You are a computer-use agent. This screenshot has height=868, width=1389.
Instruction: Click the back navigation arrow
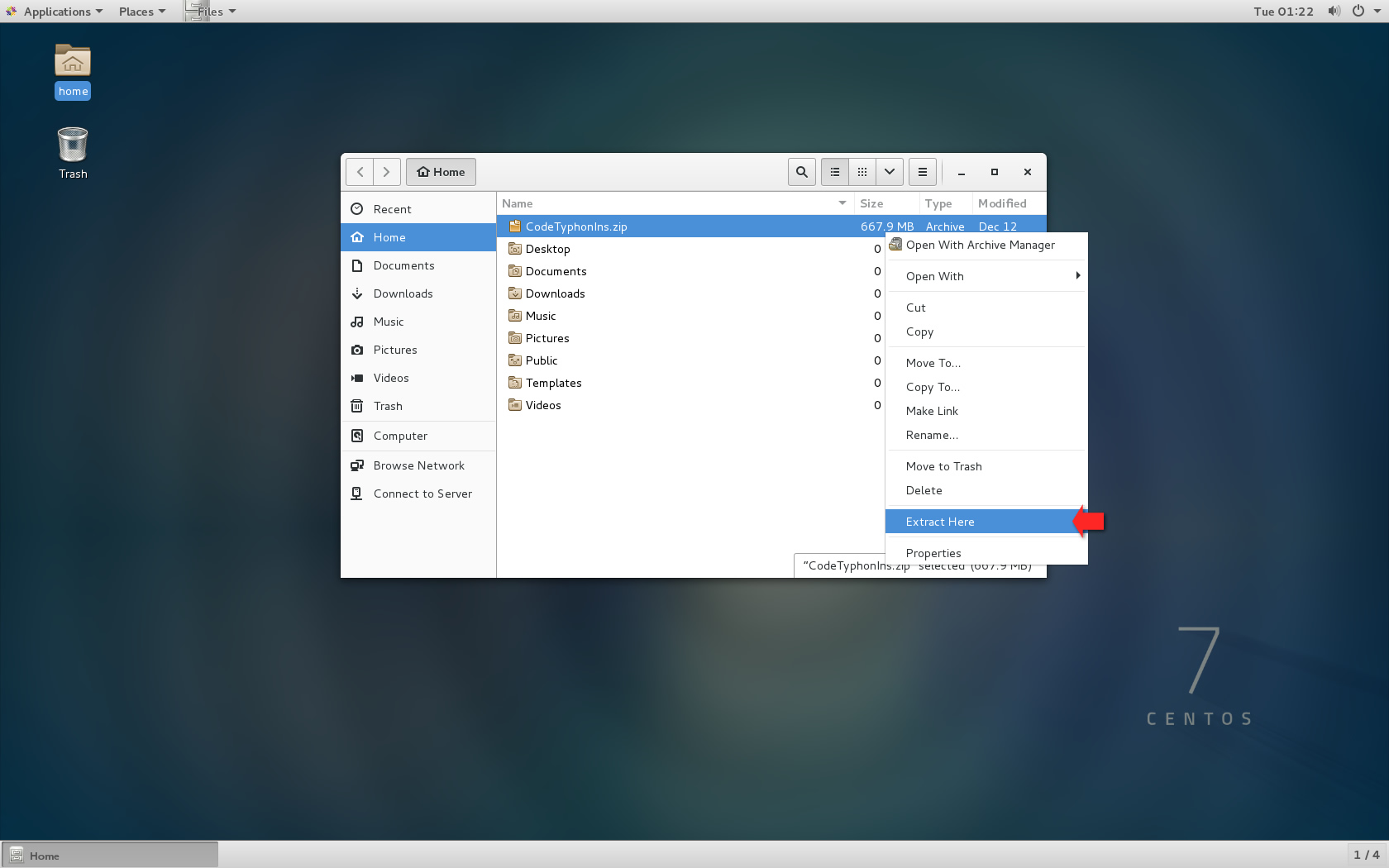(360, 172)
